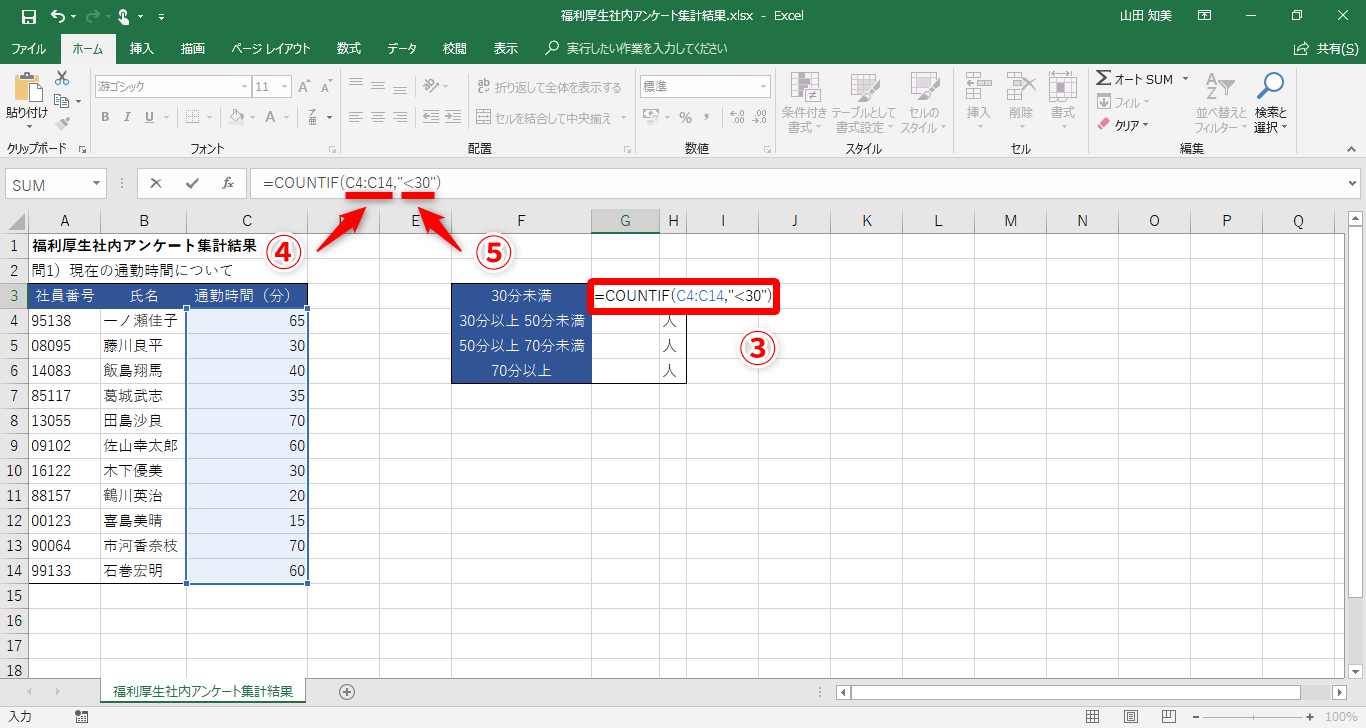This screenshot has width=1366, height=728.
Task: Click Merge and Center (セルを結合して中央揃え)
Action: coord(544,118)
